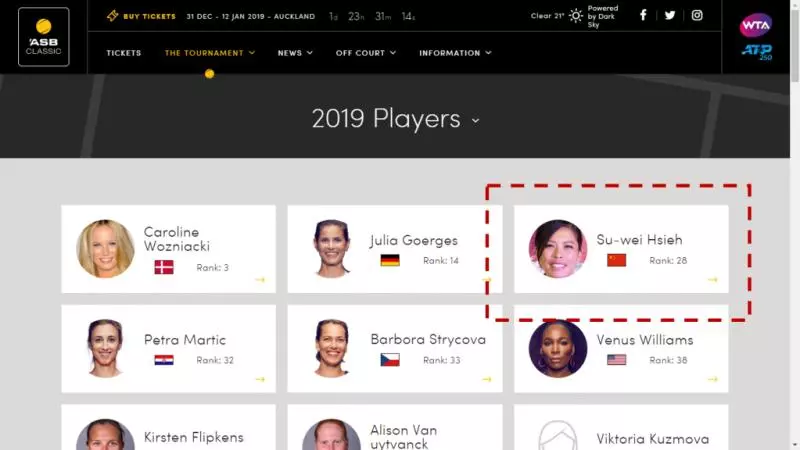This screenshot has width=800, height=450.
Task: Click the Czech flag for Barbora Strycova
Action: click(x=390, y=360)
